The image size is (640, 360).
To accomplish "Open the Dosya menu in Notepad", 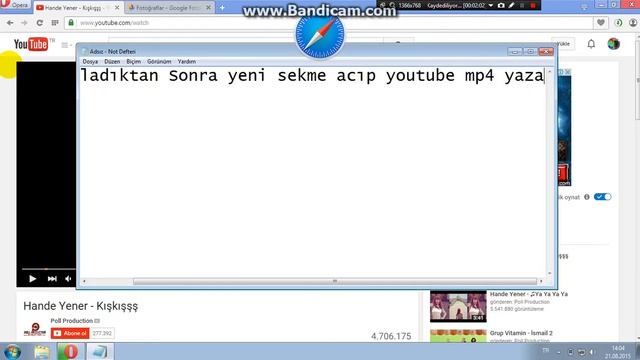I will click(90, 62).
